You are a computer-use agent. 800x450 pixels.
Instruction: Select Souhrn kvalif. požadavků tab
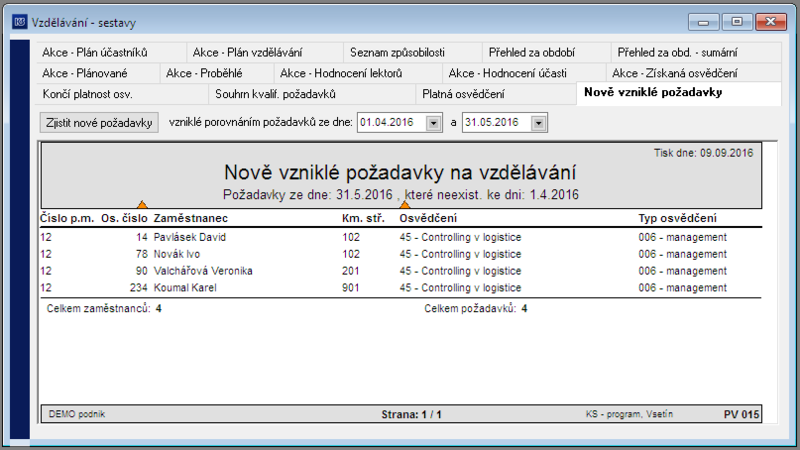pos(312,94)
